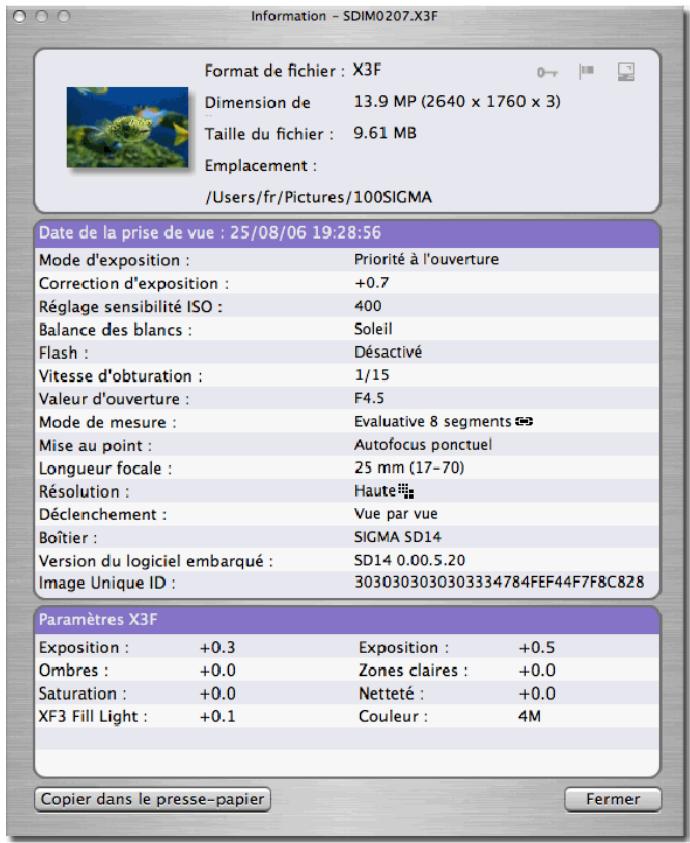Click the 9.61 MB file size value
This screenshot has width=690, height=843.
pos(385,133)
